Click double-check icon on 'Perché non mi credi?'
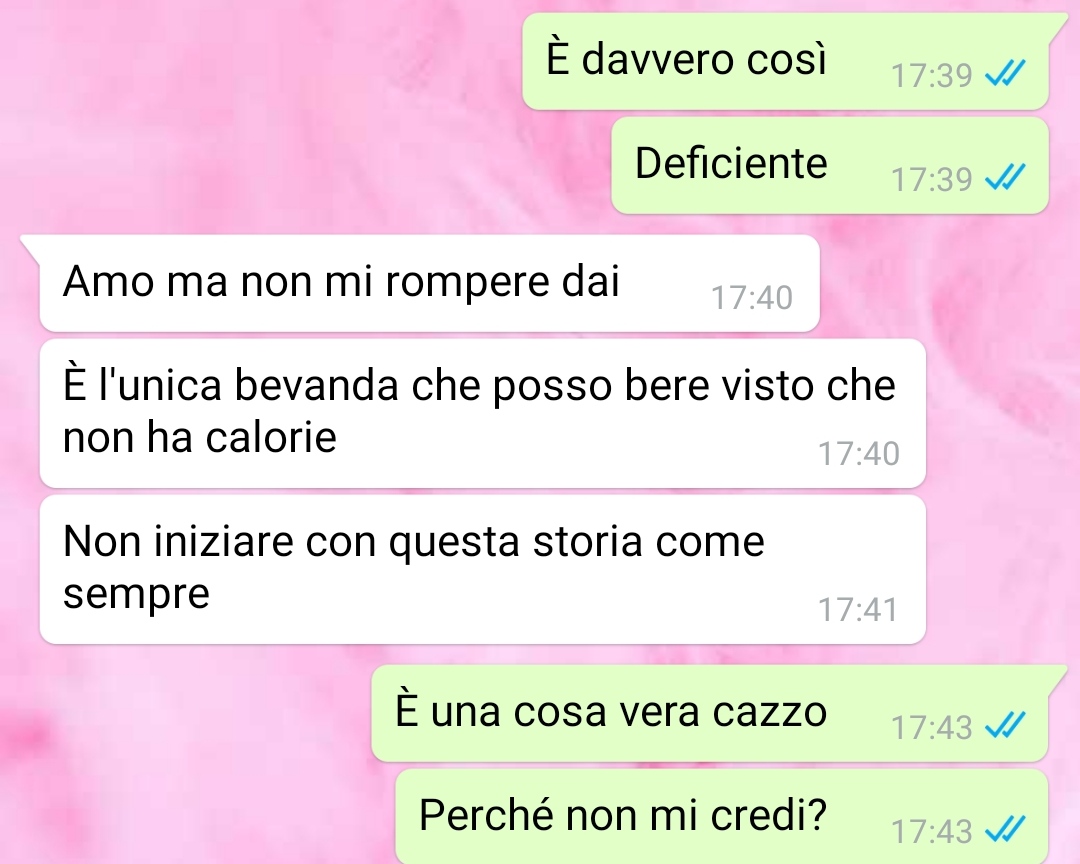The height and width of the screenshot is (864, 1080). click(x=1005, y=829)
